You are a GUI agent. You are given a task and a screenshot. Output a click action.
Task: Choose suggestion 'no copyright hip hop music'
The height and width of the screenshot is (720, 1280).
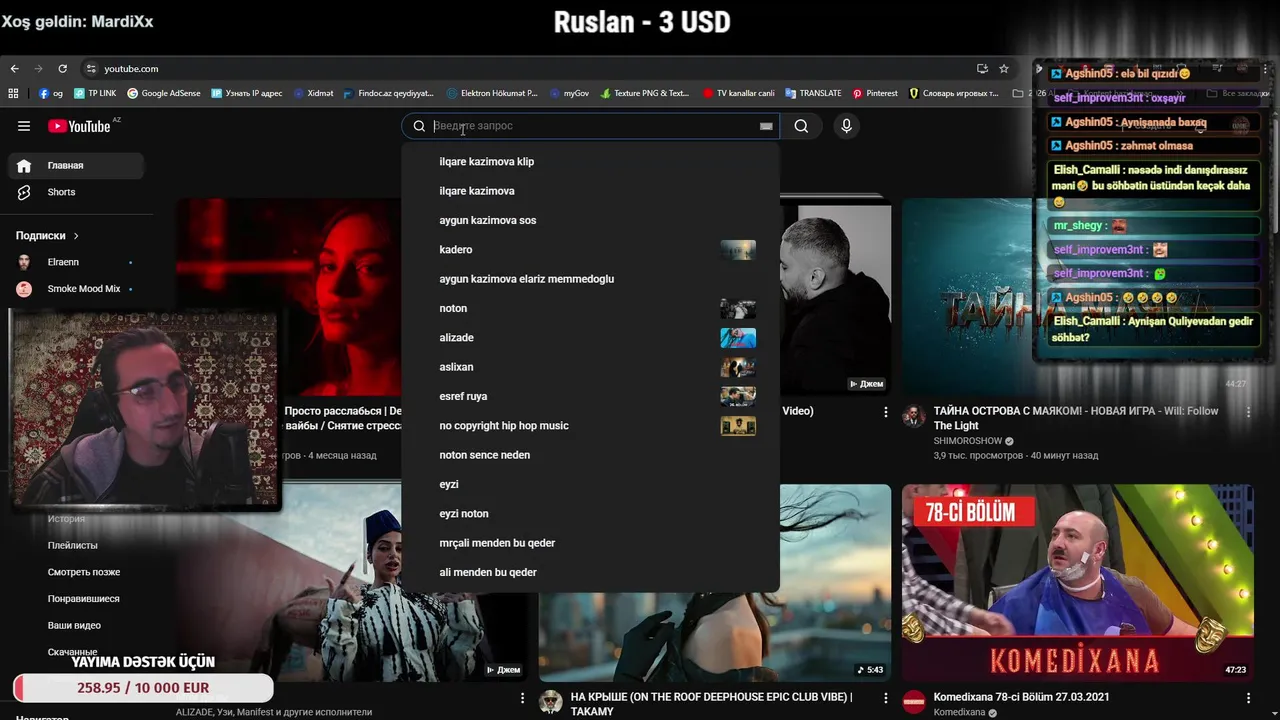click(x=590, y=426)
